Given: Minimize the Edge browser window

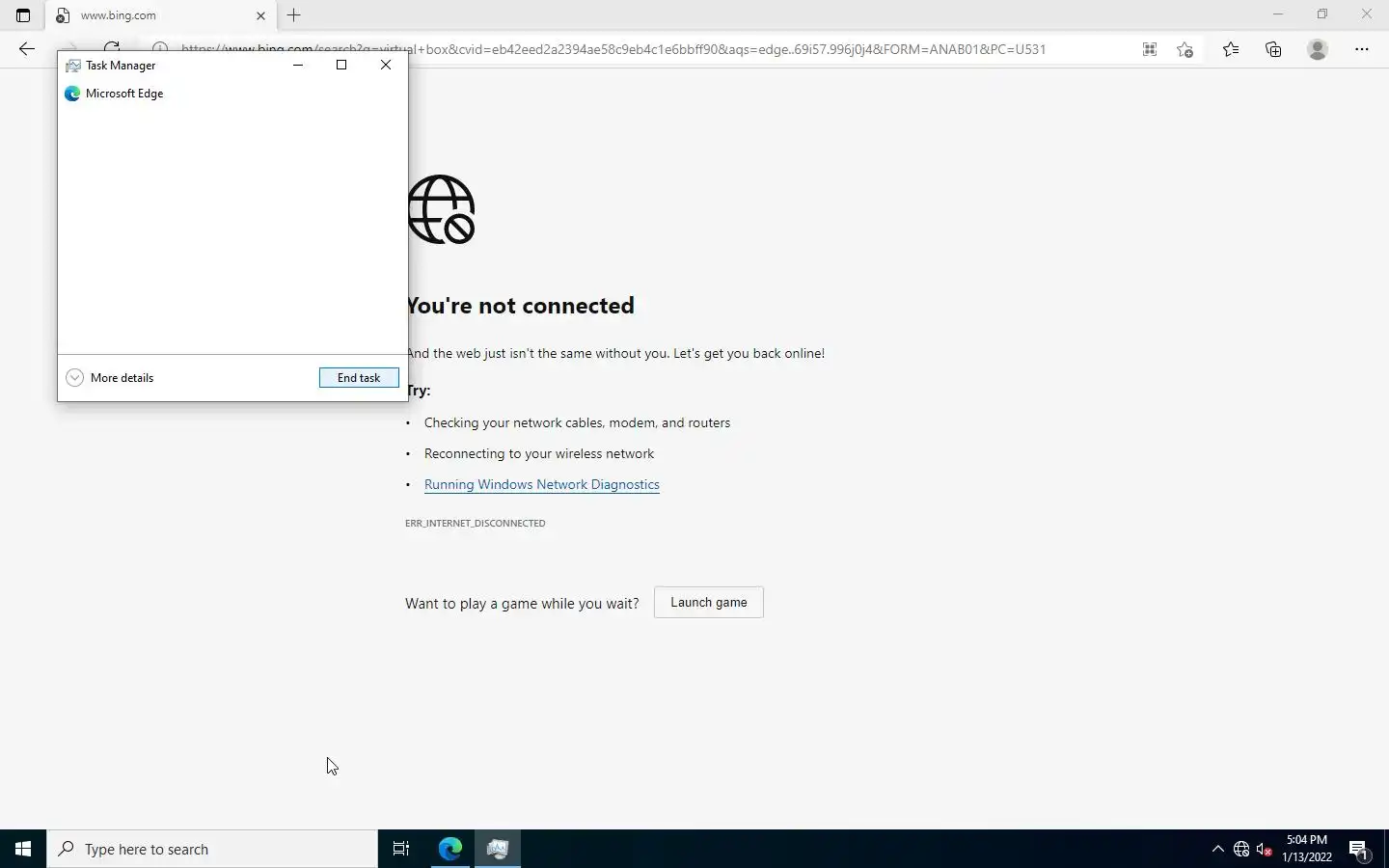Looking at the screenshot, I should click(x=1278, y=14).
